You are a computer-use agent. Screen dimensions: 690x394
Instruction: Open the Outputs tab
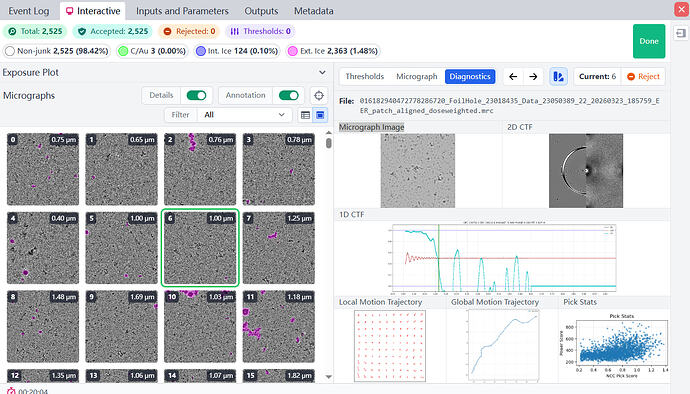click(x=261, y=11)
